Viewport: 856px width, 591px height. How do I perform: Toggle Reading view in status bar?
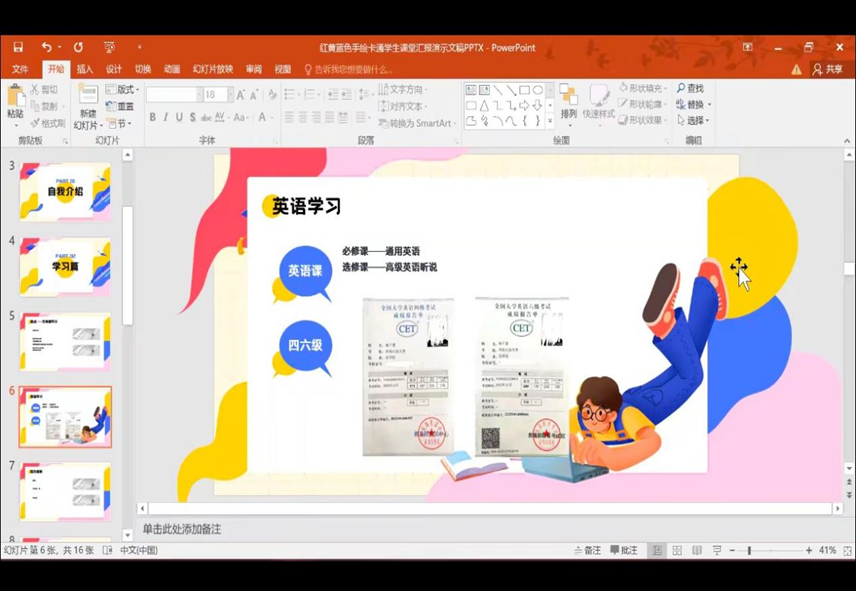696,551
